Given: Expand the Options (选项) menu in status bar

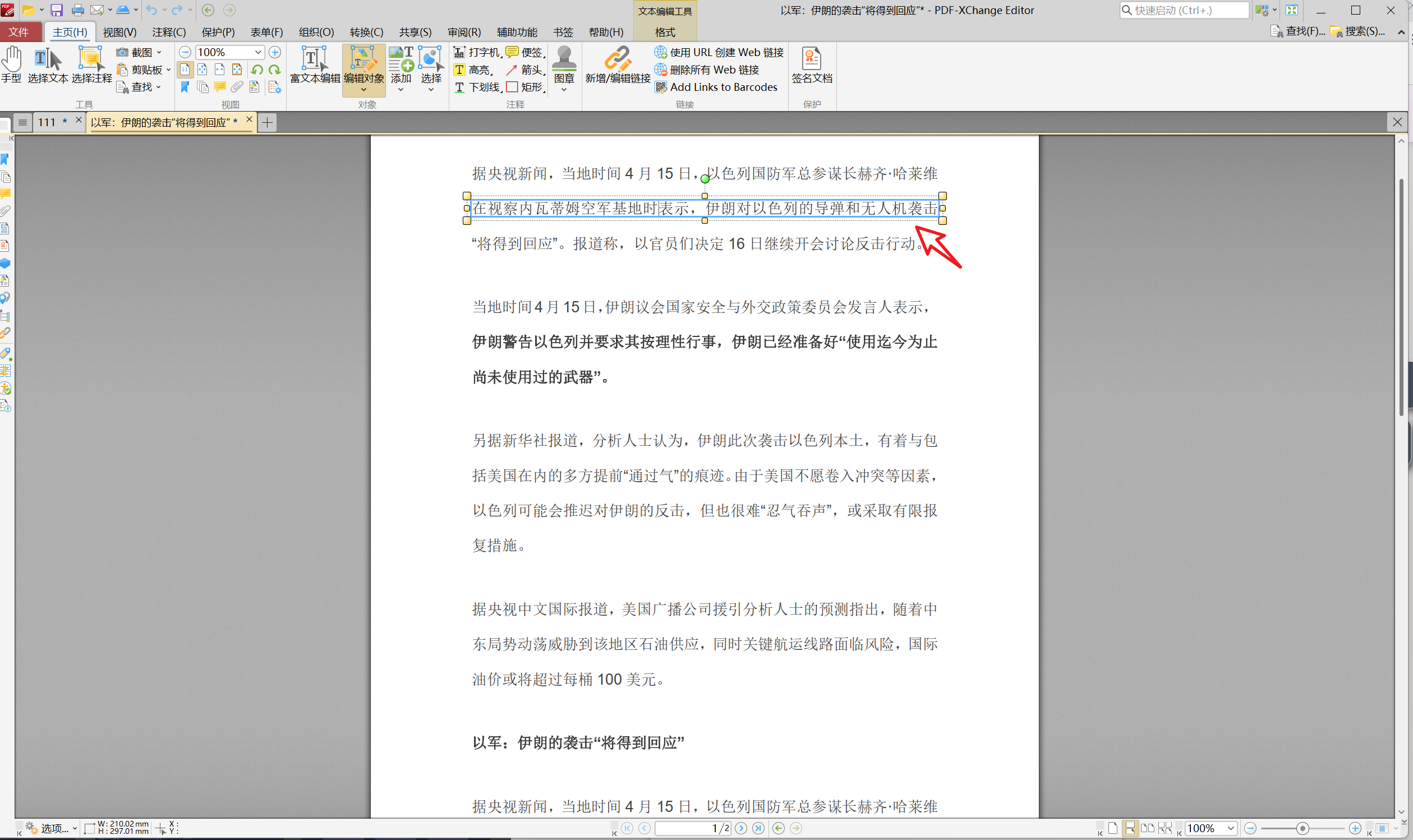Looking at the screenshot, I should click(51, 828).
